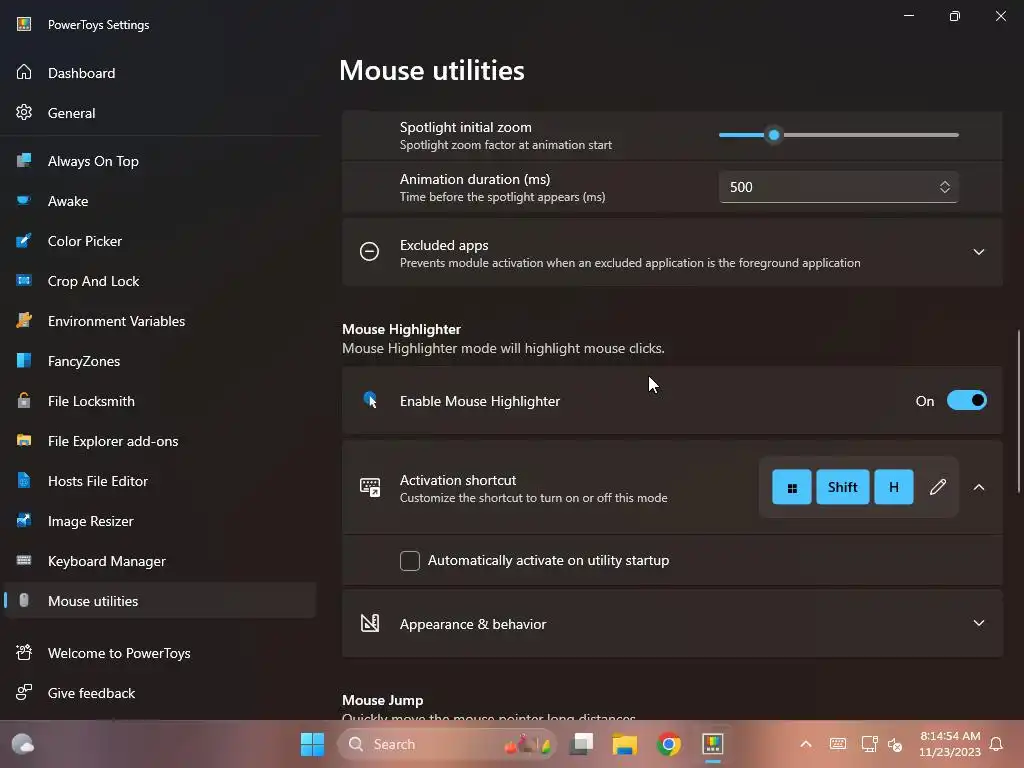Viewport: 1024px width, 768px height.
Task: Check Automatically activate on utility startup
Action: (409, 560)
